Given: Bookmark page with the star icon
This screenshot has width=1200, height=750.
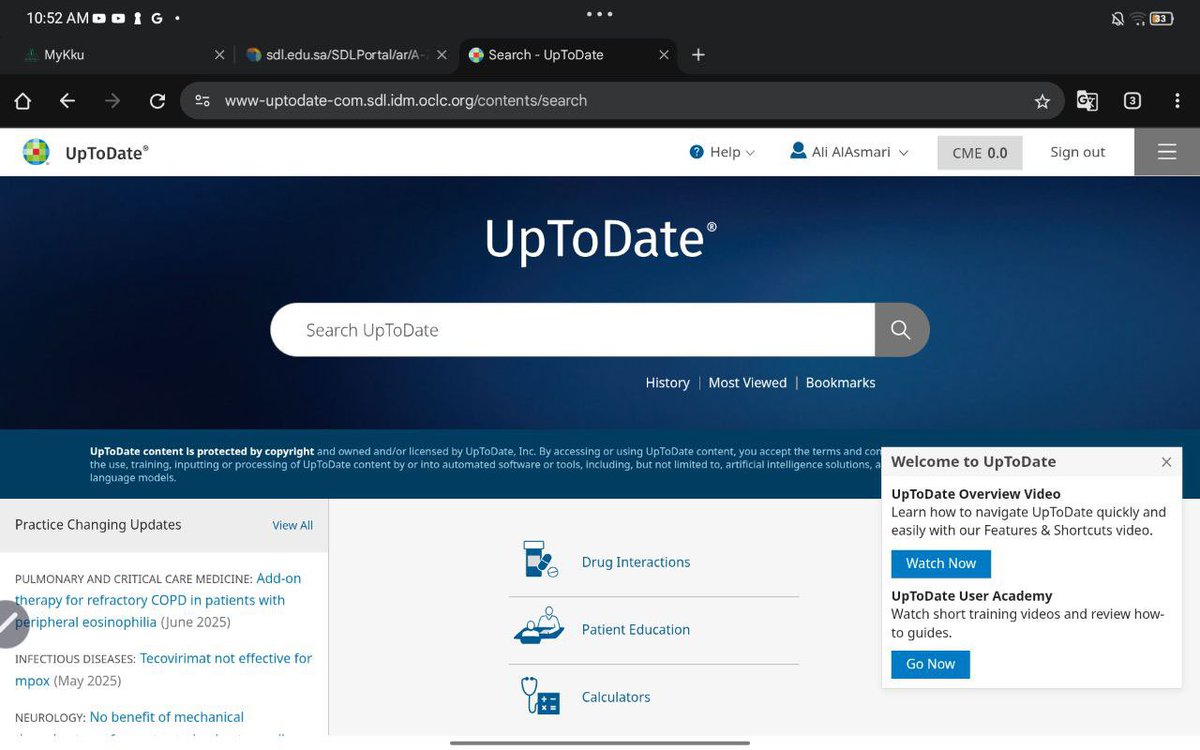Looking at the screenshot, I should click(x=1042, y=101).
